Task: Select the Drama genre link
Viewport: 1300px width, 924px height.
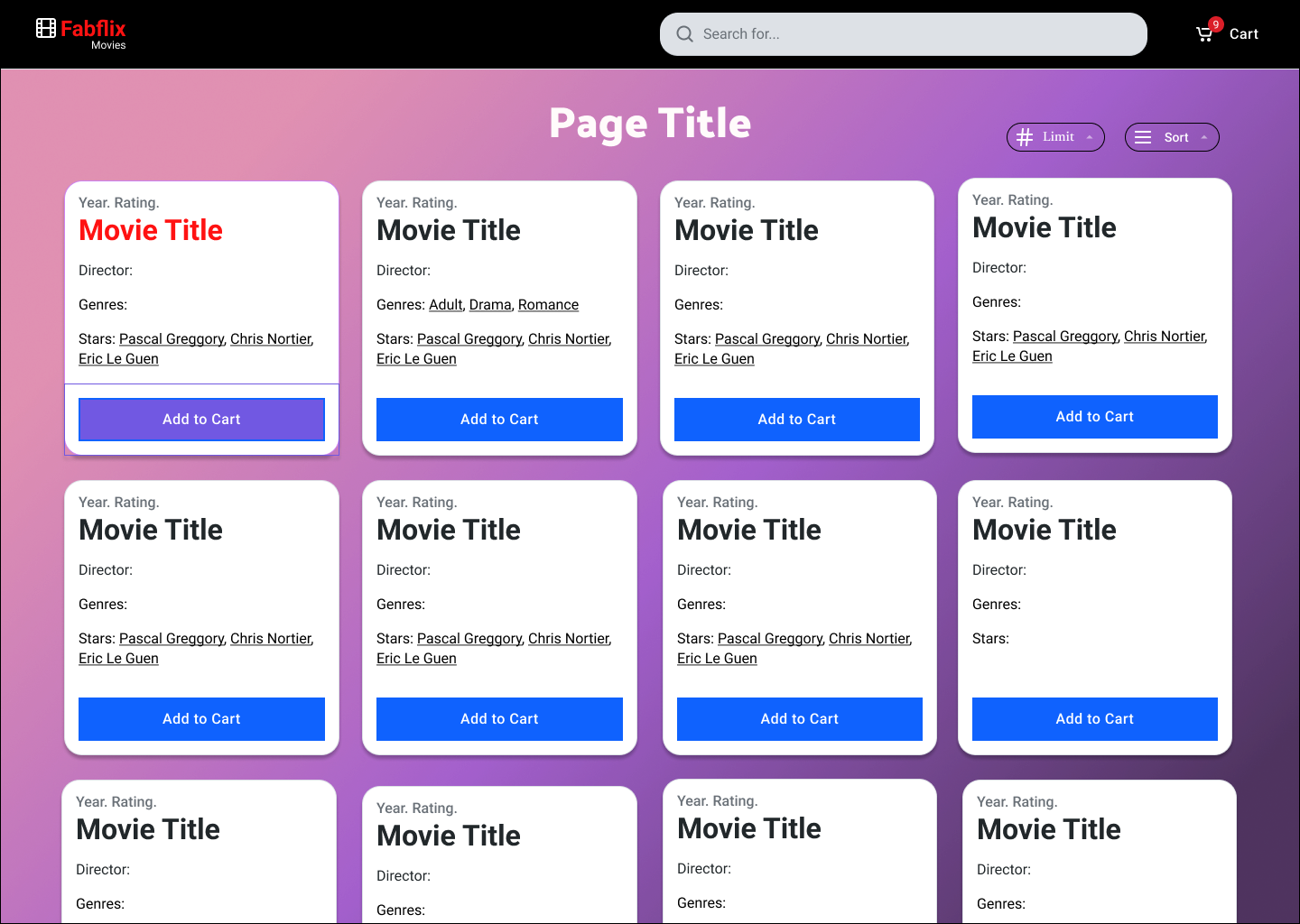Action: [490, 305]
